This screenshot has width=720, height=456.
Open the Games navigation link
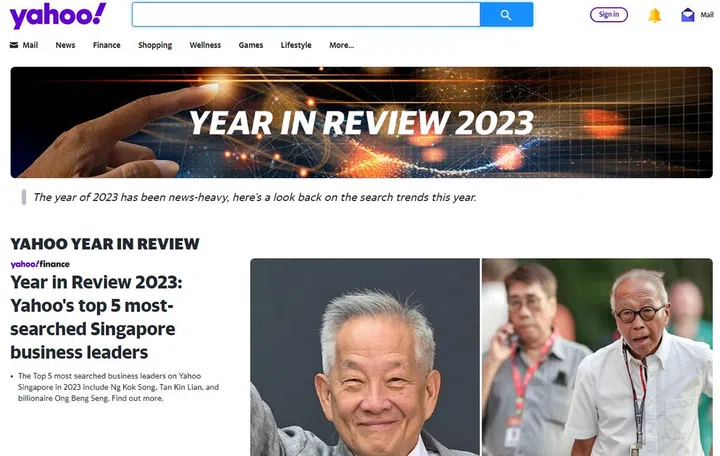[x=251, y=45]
